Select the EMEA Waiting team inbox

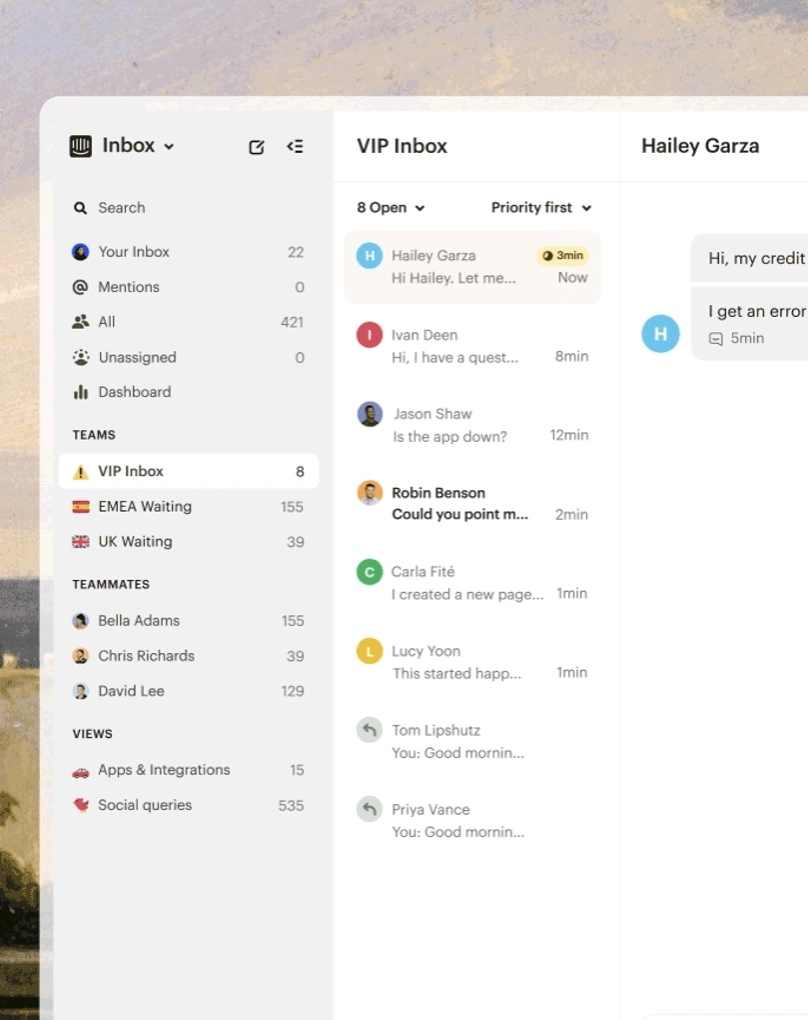click(x=145, y=507)
